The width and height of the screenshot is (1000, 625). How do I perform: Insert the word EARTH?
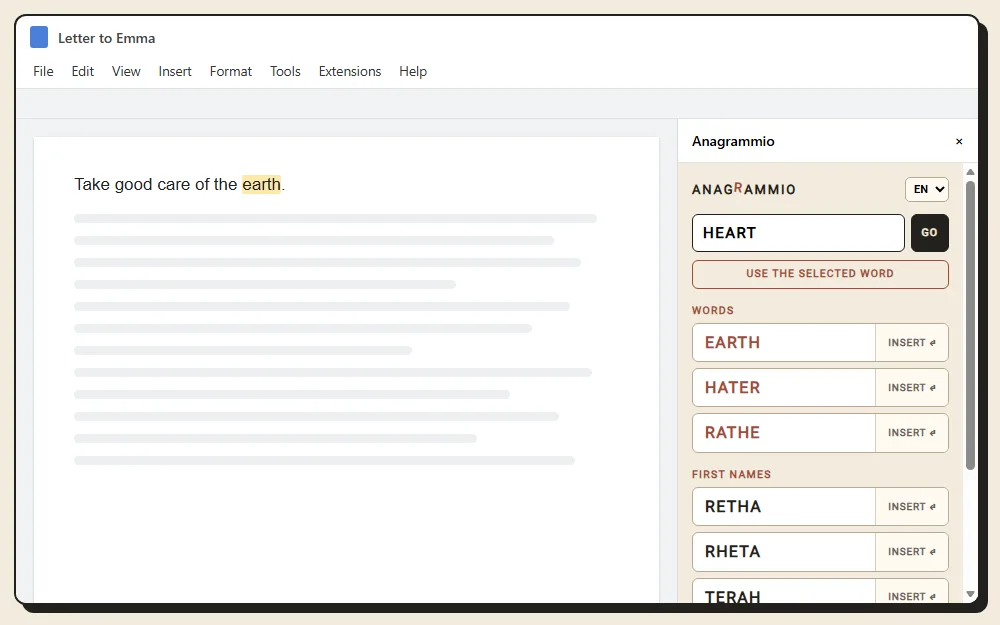click(911, 342)
